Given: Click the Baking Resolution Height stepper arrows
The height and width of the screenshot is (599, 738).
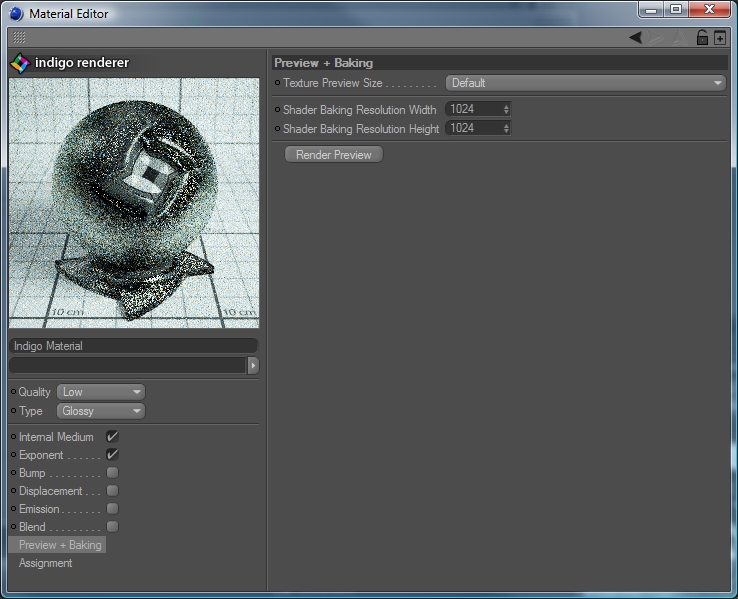Looking at the screenshot, I should pyautogui.click(x=506, y=128).
